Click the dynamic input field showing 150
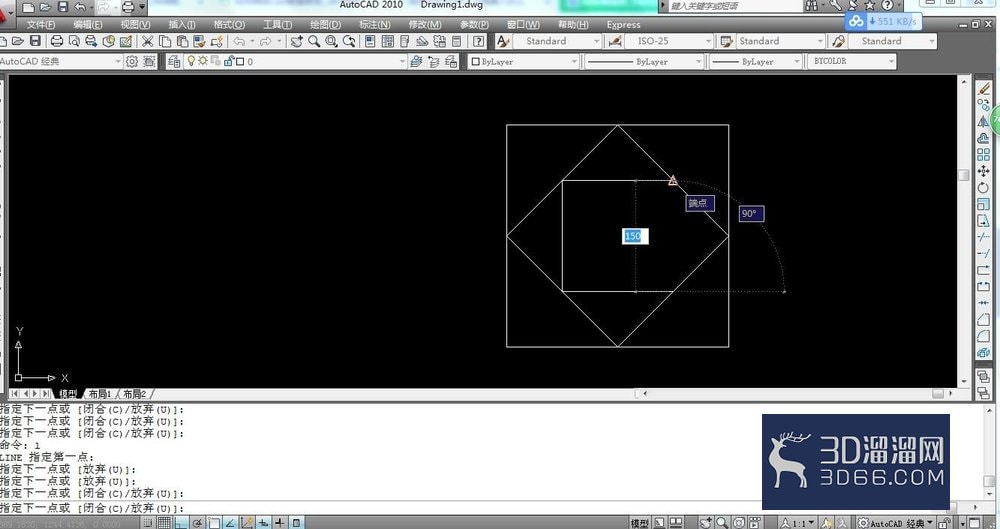The width and height of the screenshot is (1000, 529). click(x=635, y=236)
